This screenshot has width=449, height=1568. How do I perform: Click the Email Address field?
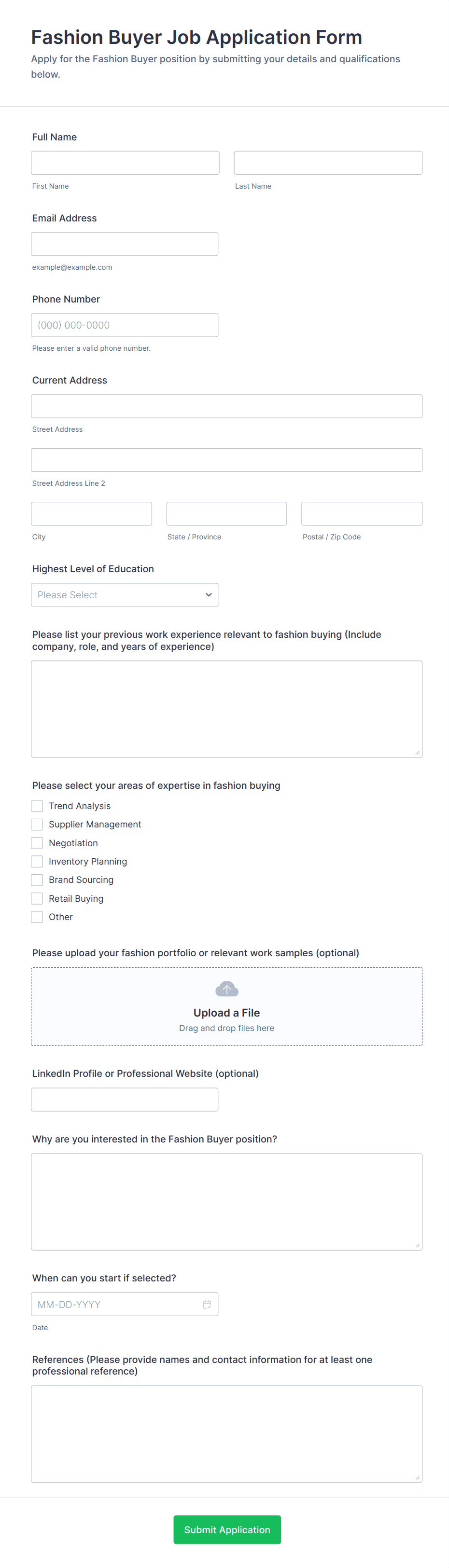tap(124, 244)
